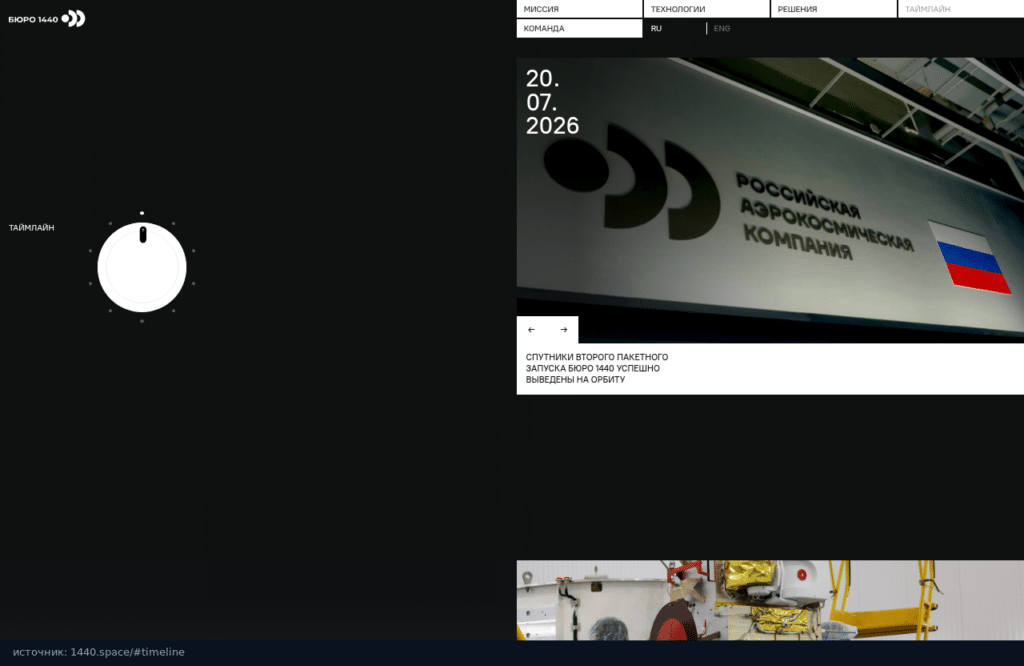Switch language to RU
The image size is (1024, 666).
[656, 29]
